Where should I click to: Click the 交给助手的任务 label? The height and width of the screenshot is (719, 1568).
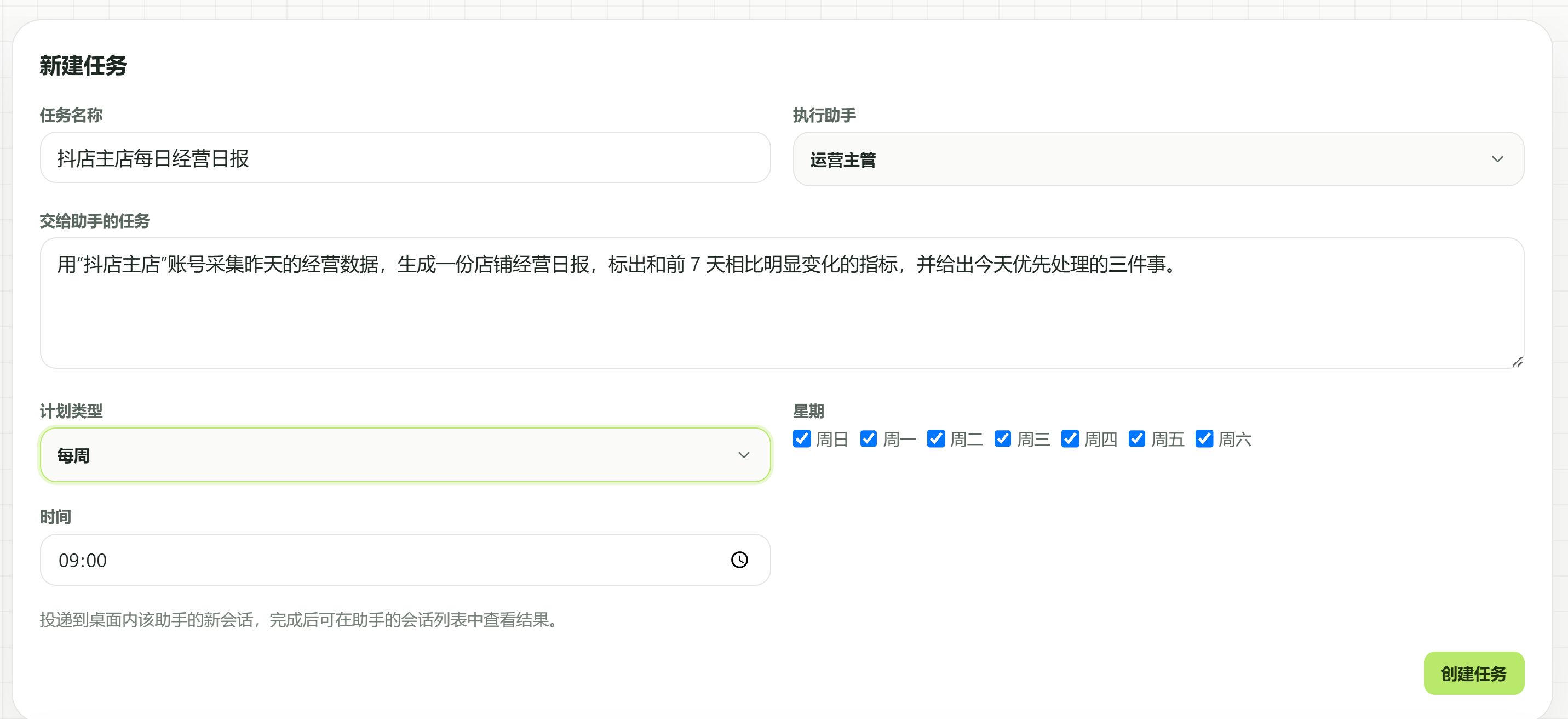click(x=94, y=221)
